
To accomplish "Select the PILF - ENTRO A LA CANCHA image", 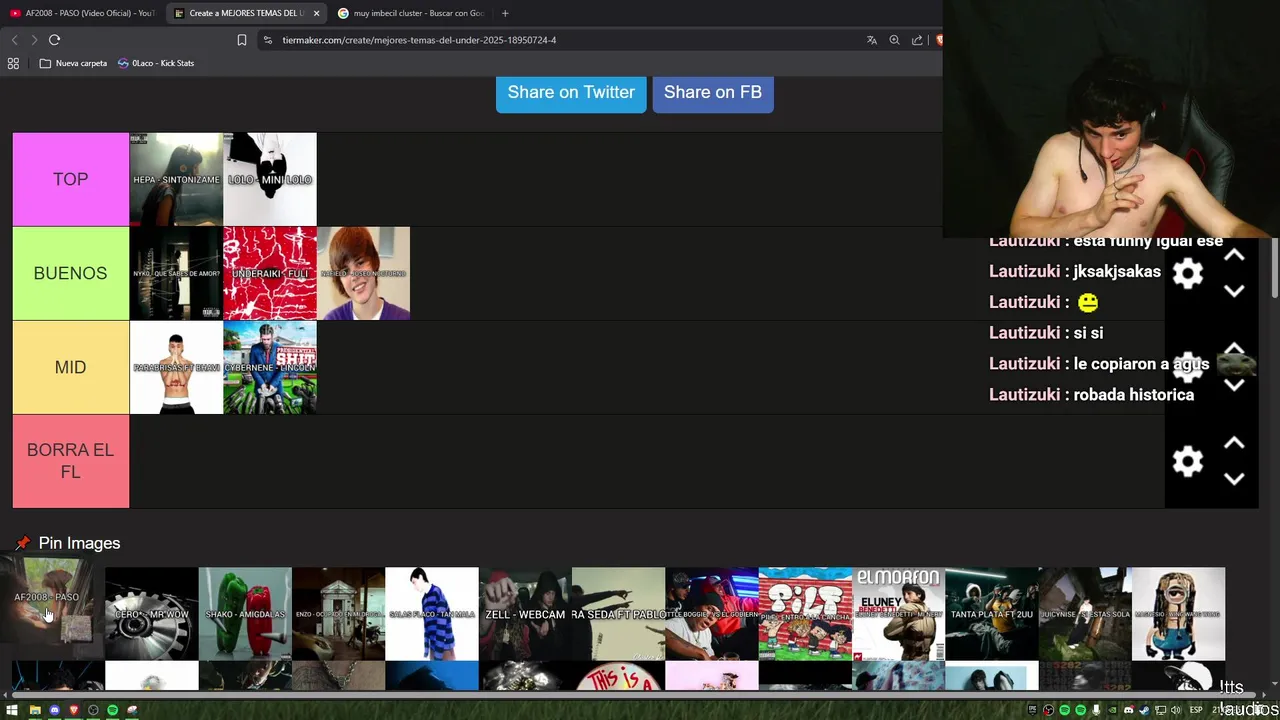I will click(x=805, y=614).
